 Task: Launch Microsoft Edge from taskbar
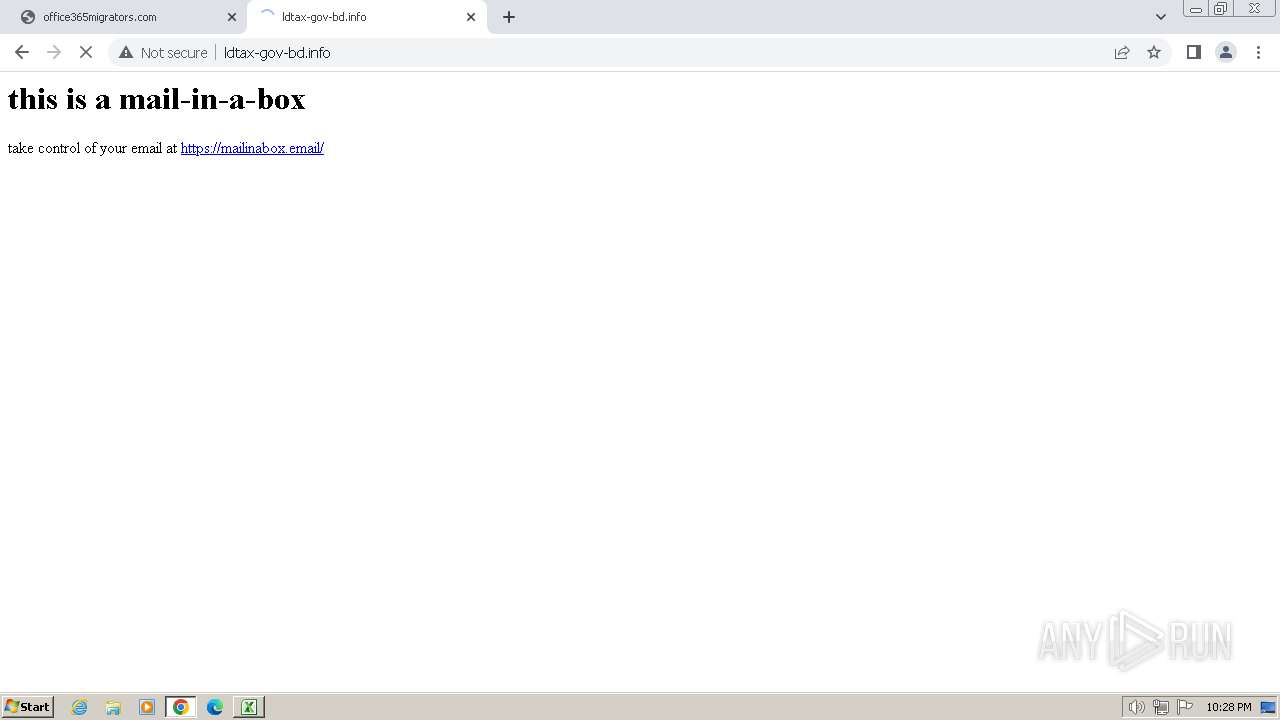pos(215,707)
